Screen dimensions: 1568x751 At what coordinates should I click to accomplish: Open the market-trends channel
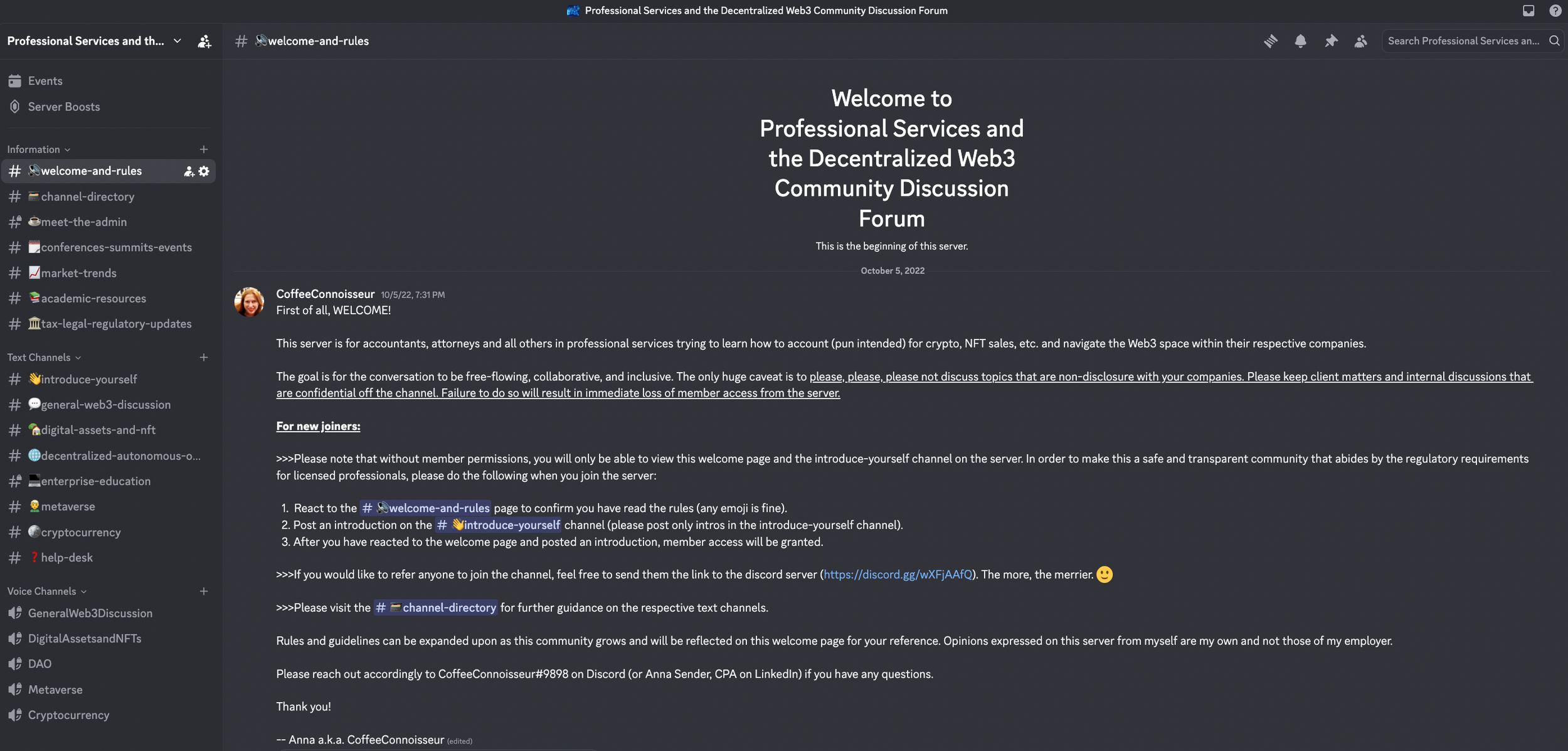108,273
